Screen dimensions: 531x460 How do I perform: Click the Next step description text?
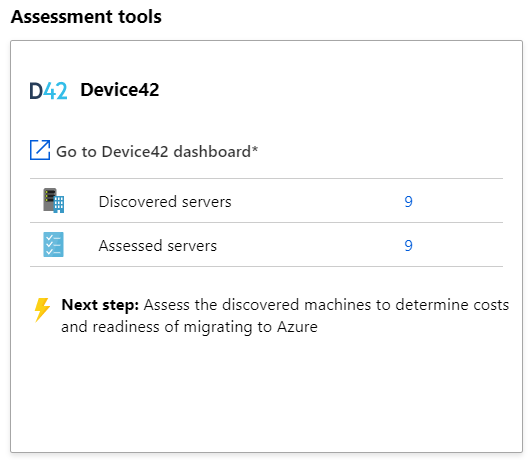coord(285,316)
